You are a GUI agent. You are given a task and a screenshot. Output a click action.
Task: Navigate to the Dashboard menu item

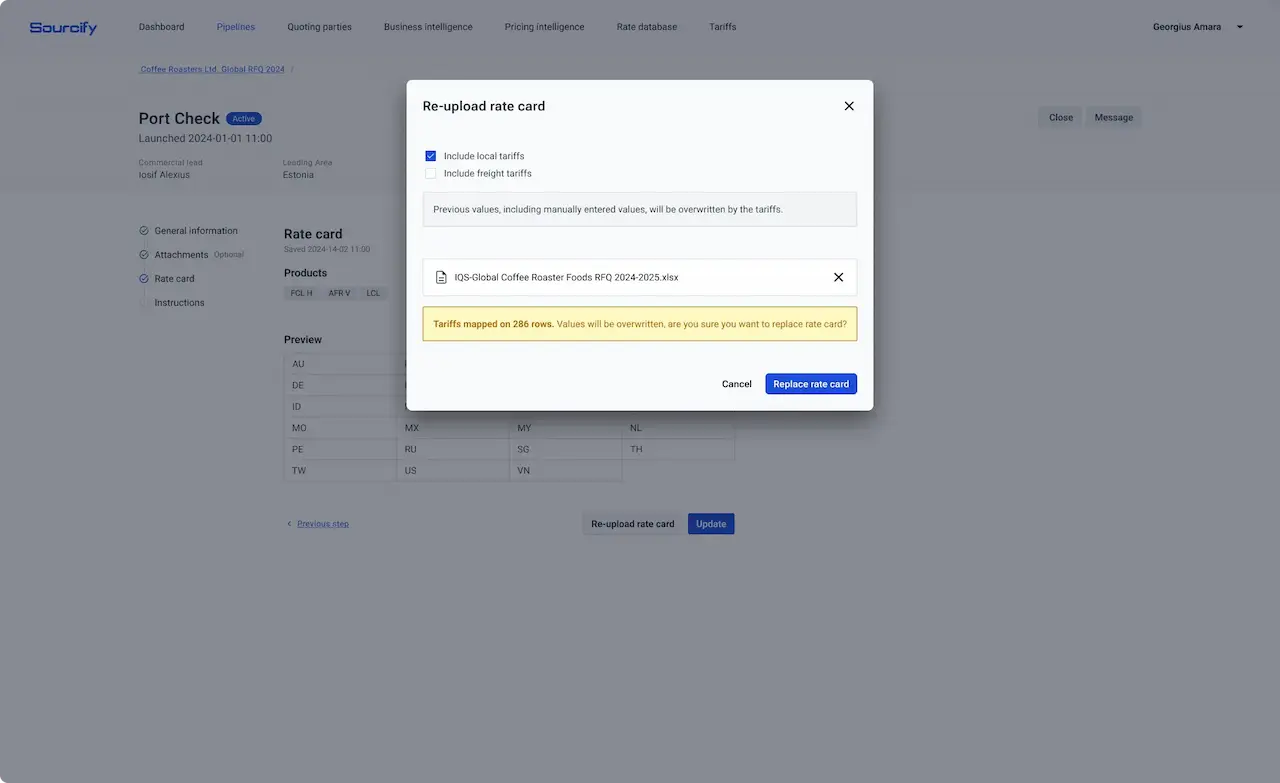[161, 27]
